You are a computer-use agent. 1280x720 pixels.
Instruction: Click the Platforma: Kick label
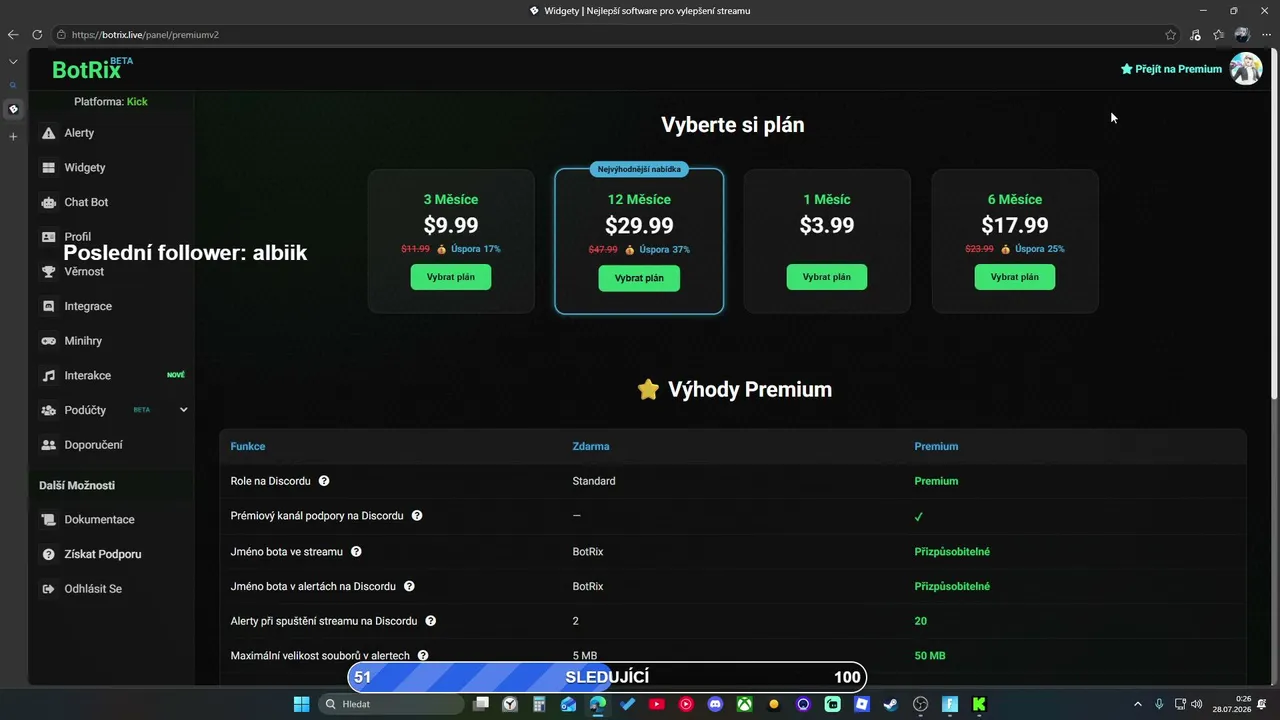(x=111, y=102)
